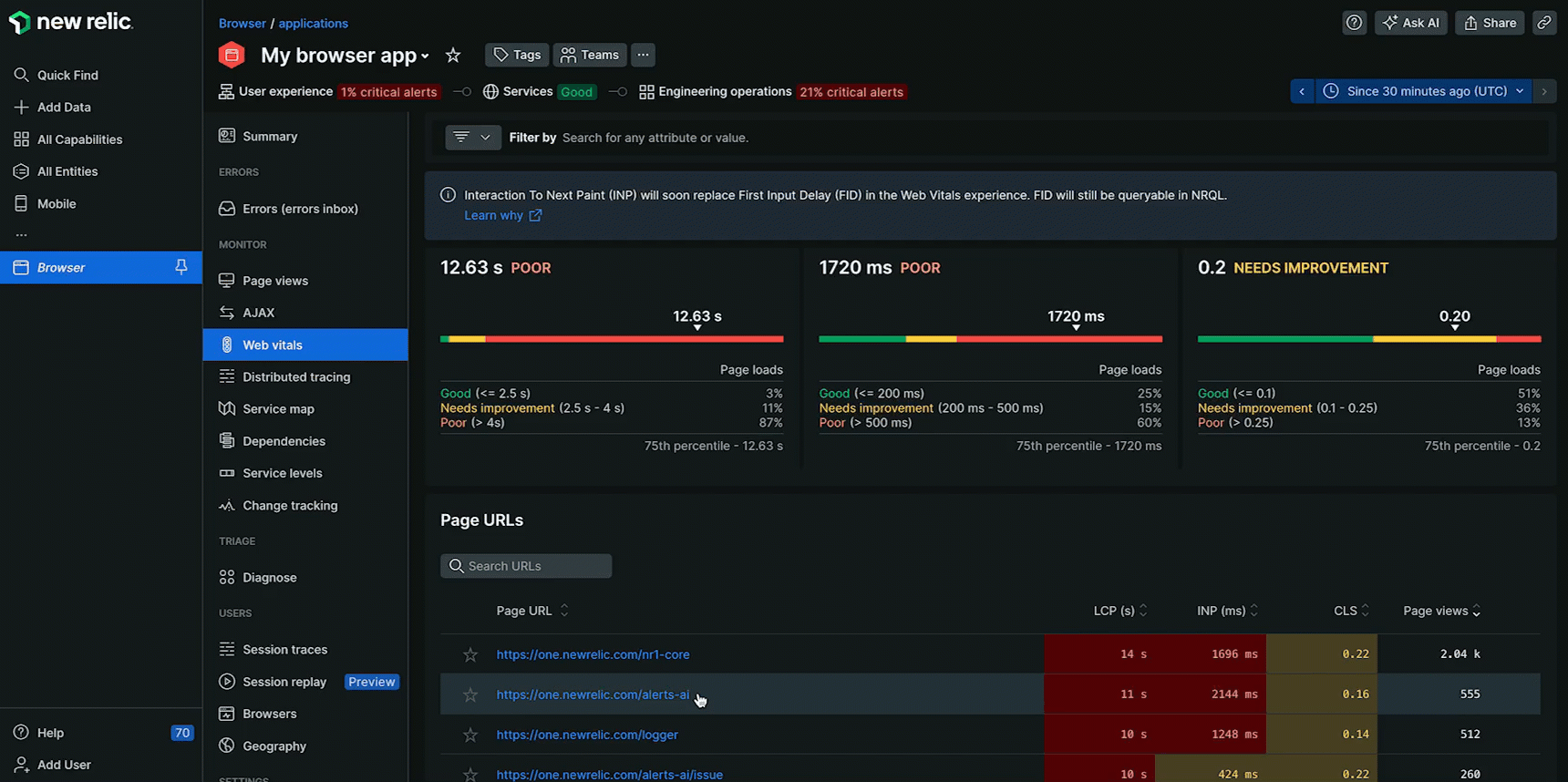Favorite My browser app with star icon
The width and height of the screenshot is (1568, 782).
pyautogui.click(x=453, y=56)
